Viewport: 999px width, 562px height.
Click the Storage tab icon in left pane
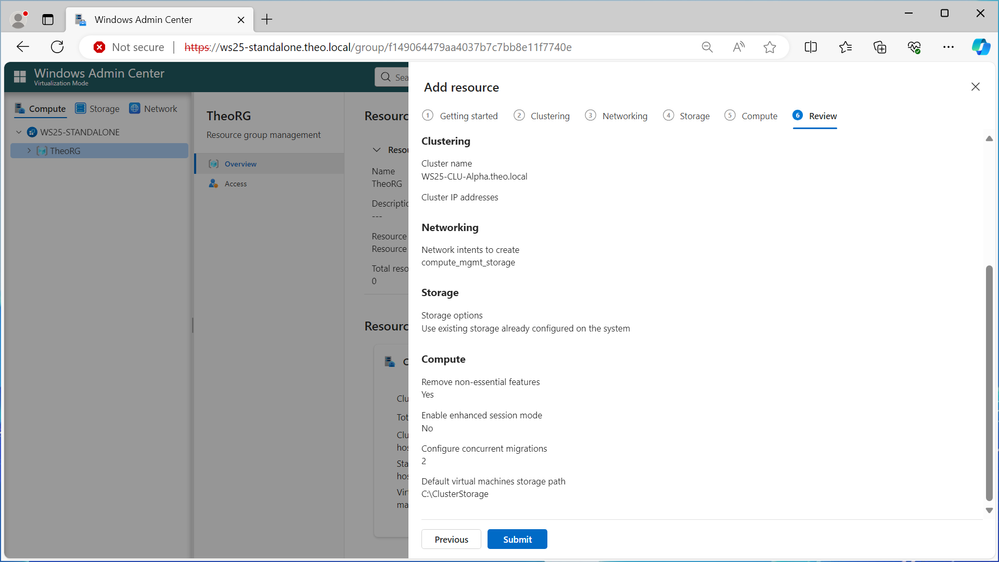(x=80, y=108)
